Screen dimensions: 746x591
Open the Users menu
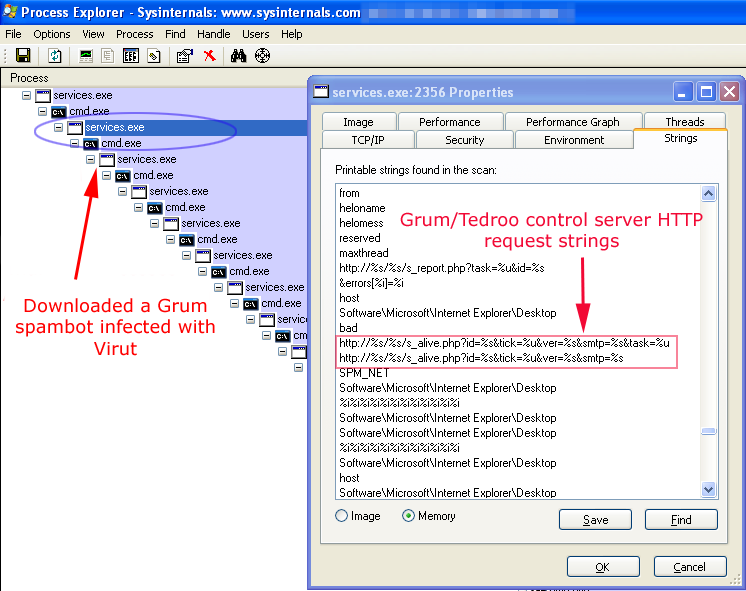pyautogui.click(x=255, y=34)
